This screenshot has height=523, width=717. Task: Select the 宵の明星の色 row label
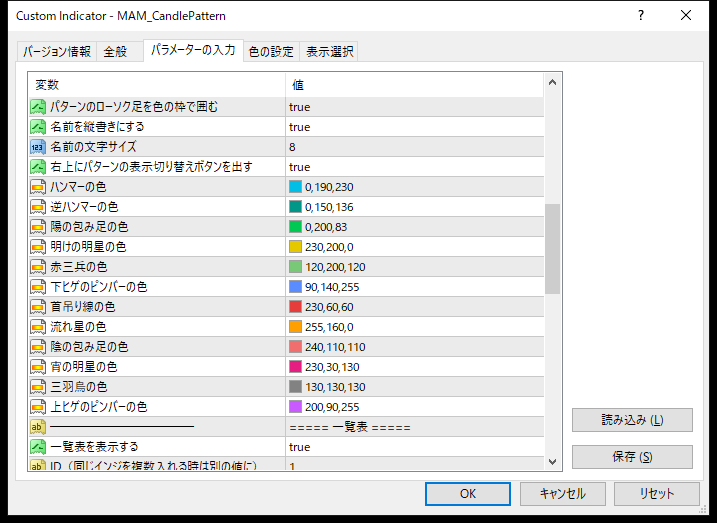click(84, 367)
